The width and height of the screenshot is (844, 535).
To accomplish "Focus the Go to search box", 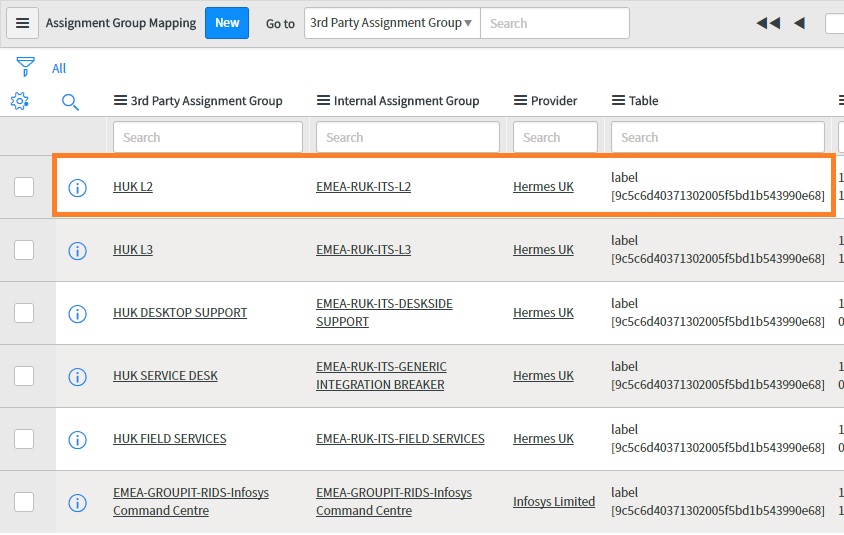I will [555, 23].
